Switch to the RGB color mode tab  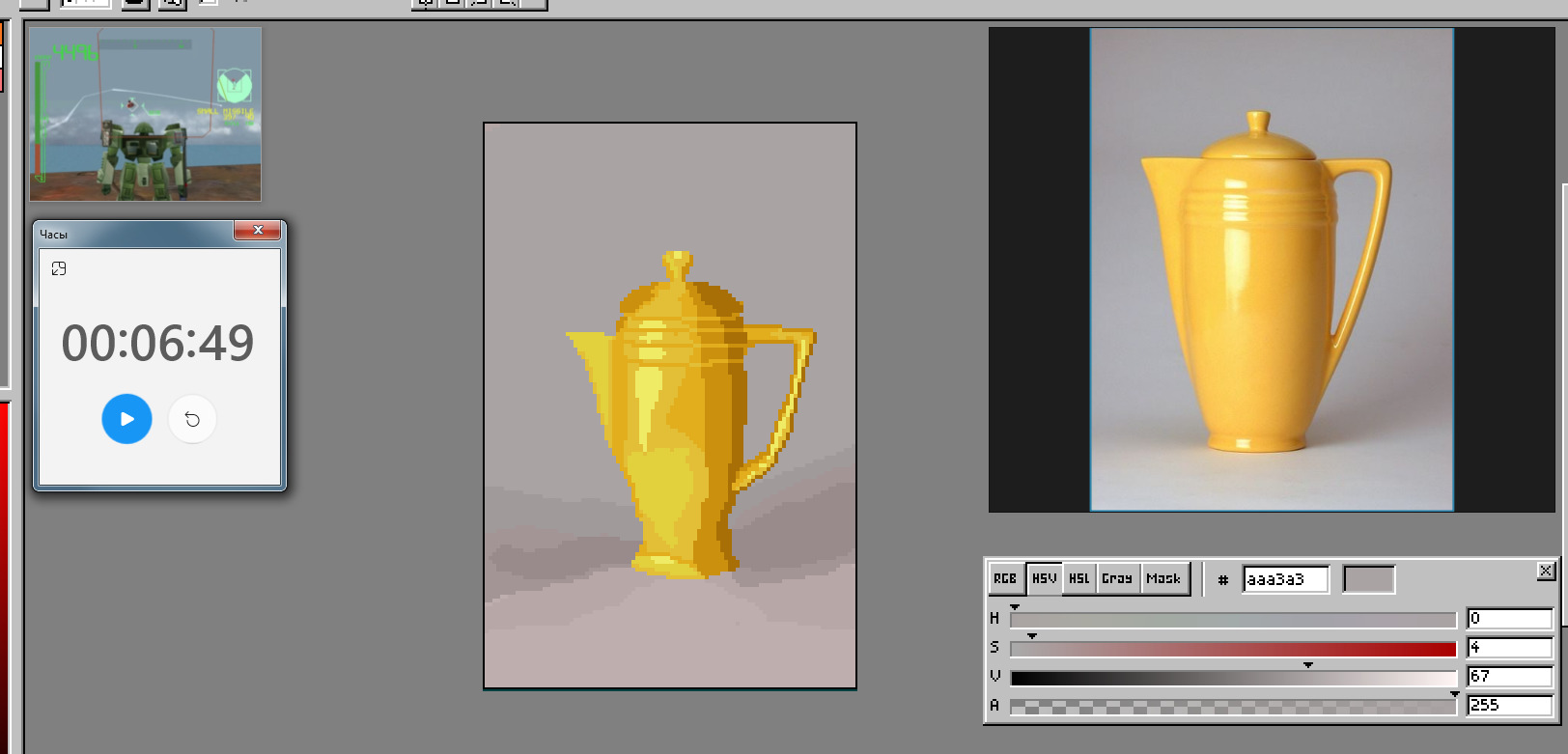coord(1005,578)
